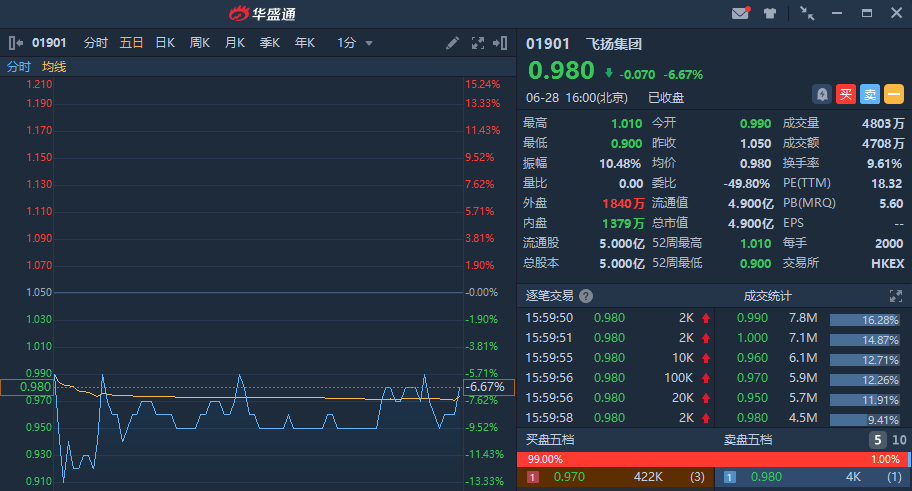Click the 外盘 1840万 value

pos(623,204)
